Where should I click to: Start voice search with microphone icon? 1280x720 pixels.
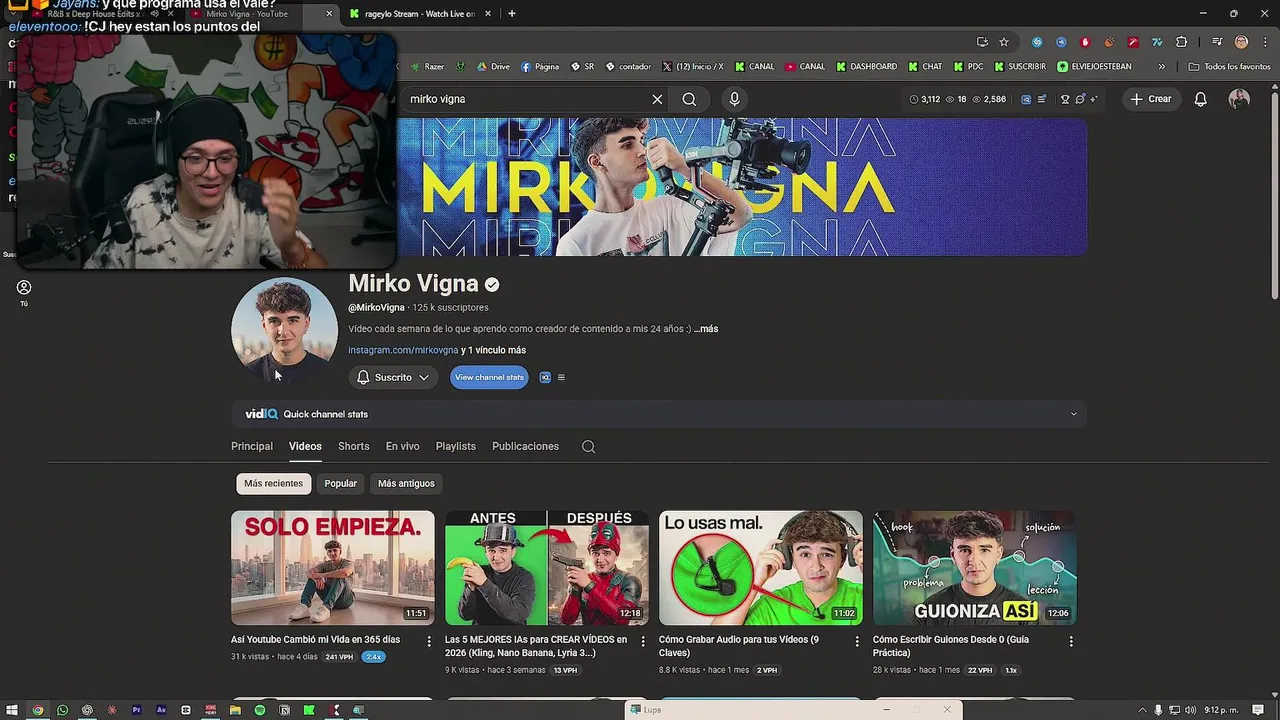coord(734,99)
